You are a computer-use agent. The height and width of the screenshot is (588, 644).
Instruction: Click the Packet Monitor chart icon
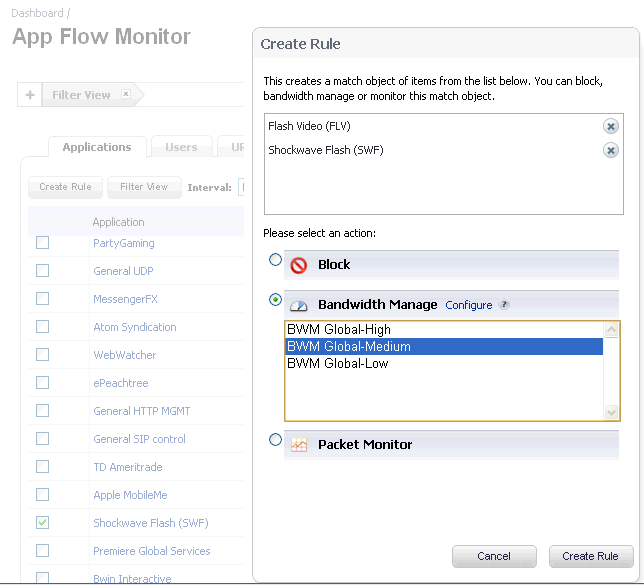(x=298, y=445)
